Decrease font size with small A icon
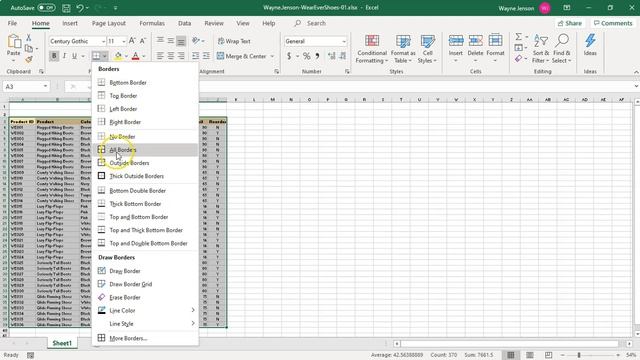Viewport: 640px width, 360px height. 143,41
